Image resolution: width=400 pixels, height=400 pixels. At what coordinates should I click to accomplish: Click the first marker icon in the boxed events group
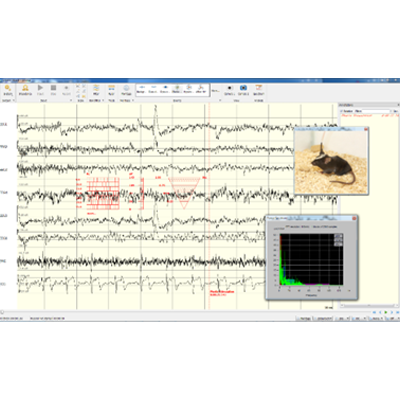pyautogui.click(x=141, y=87)
